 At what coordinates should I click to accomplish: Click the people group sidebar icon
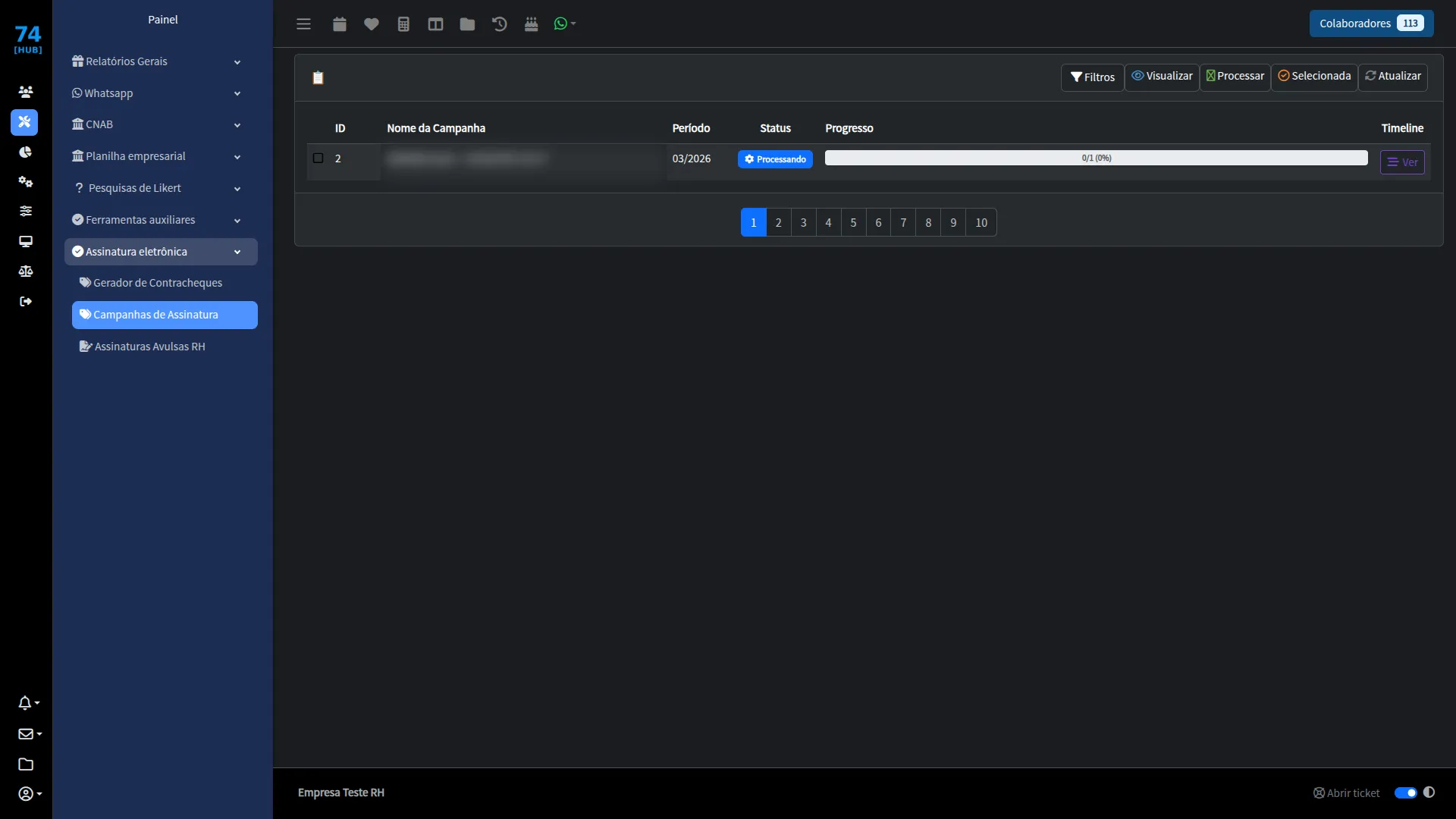25,92
